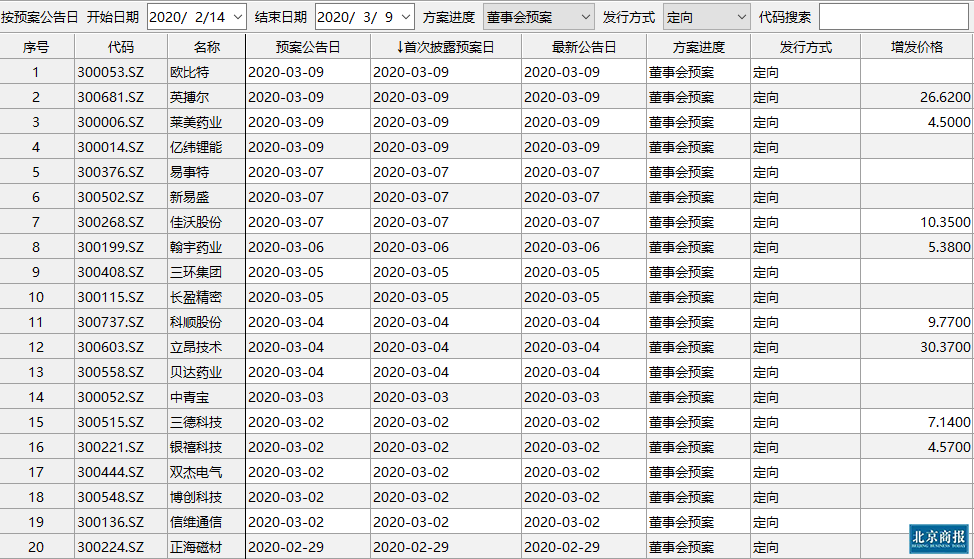Select stock name 贝达药业
This screenshot has height=559, width=974.
196,372
